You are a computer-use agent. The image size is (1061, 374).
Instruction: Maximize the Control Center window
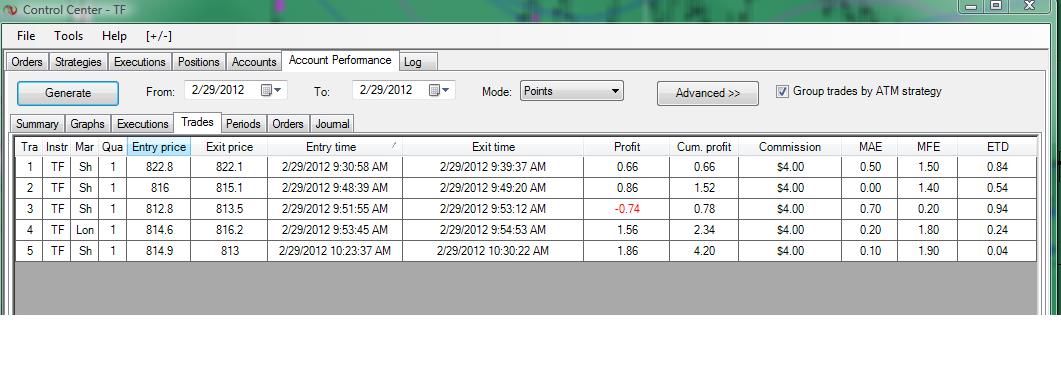pyautogui.click(x=996, y=5)
